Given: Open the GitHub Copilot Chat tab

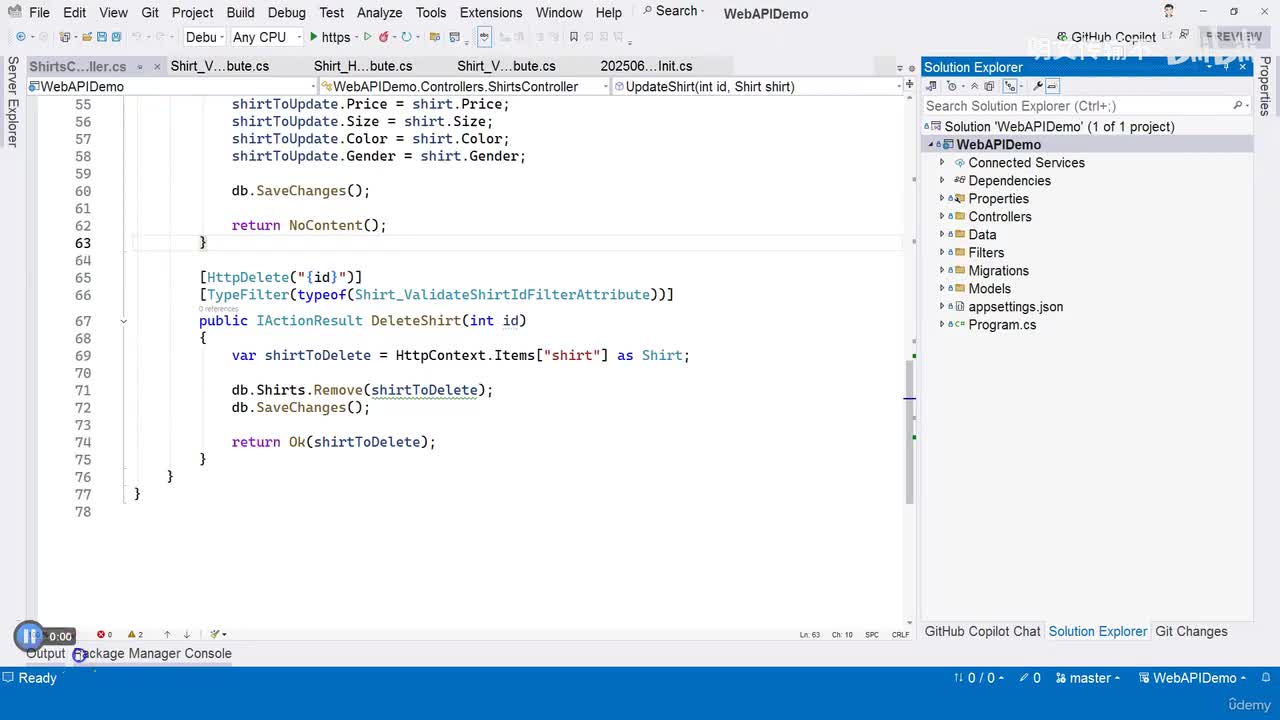Looking at the screenshot, I should (982, 632).
